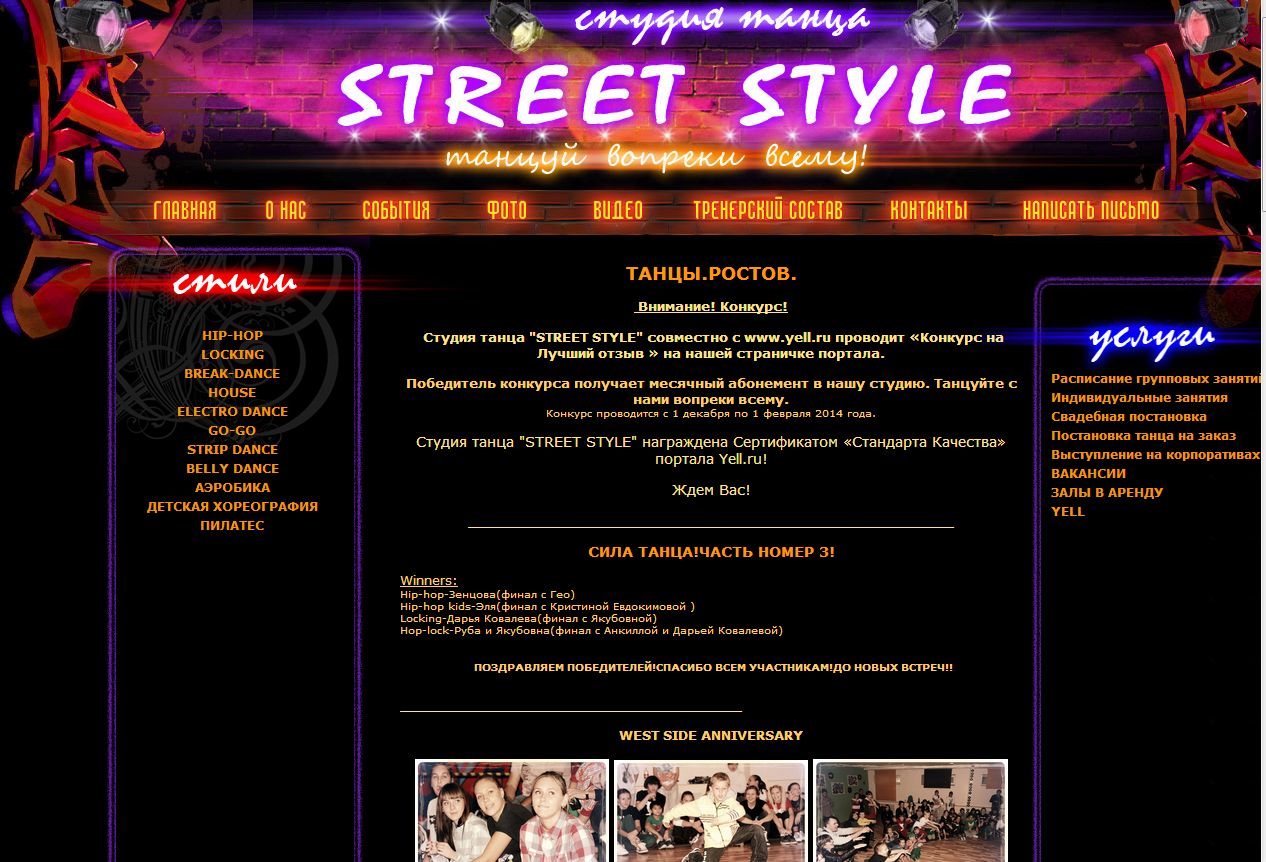
Task: Select ДЕТСКАЯ ХОРЕОГРАФИЯ in the styles list
Action: coord(232,507)
